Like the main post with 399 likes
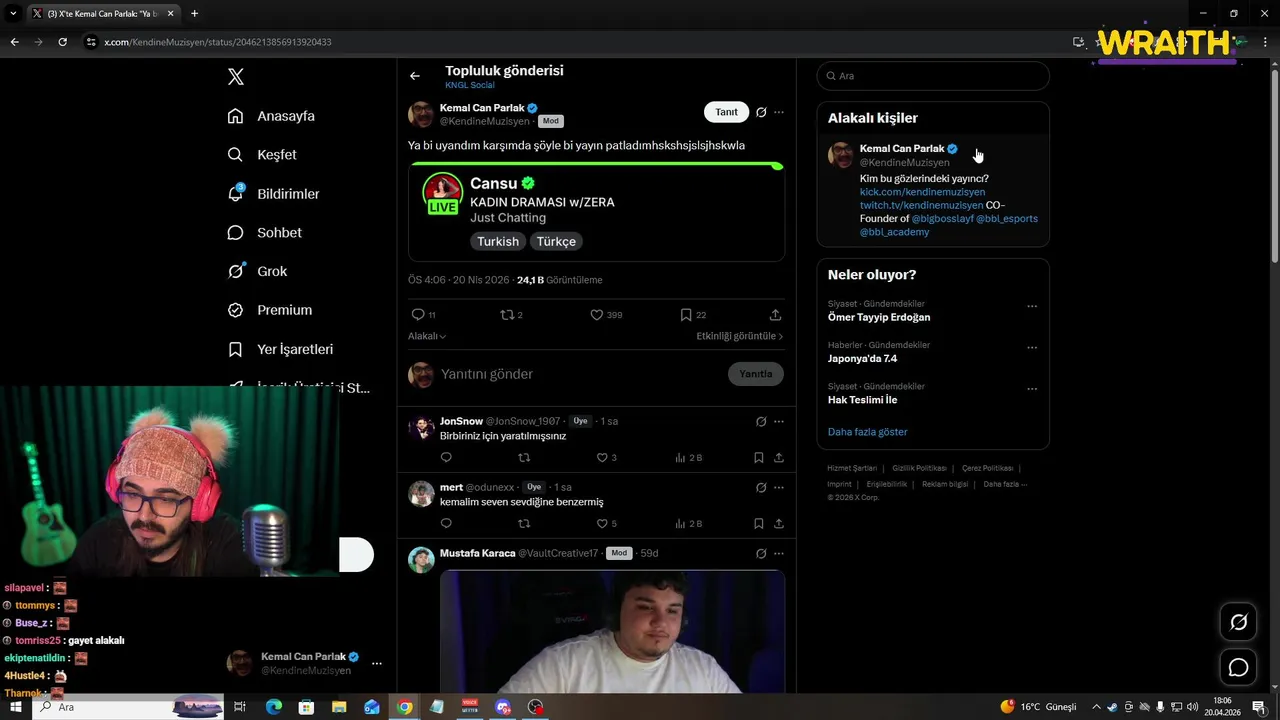1280x720 pixels. click(606, 315)
